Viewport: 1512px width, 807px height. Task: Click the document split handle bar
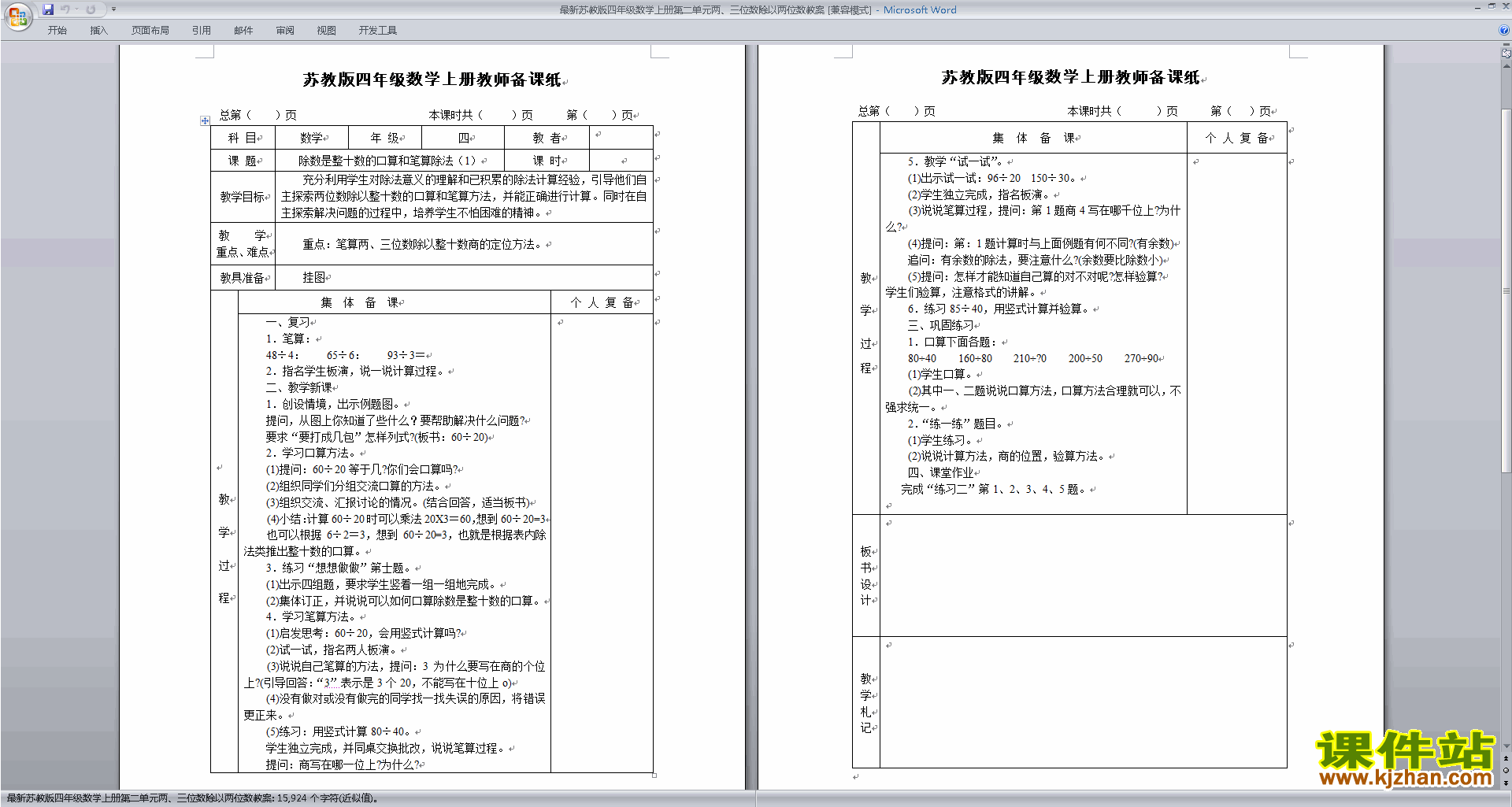coord(1506,45)
